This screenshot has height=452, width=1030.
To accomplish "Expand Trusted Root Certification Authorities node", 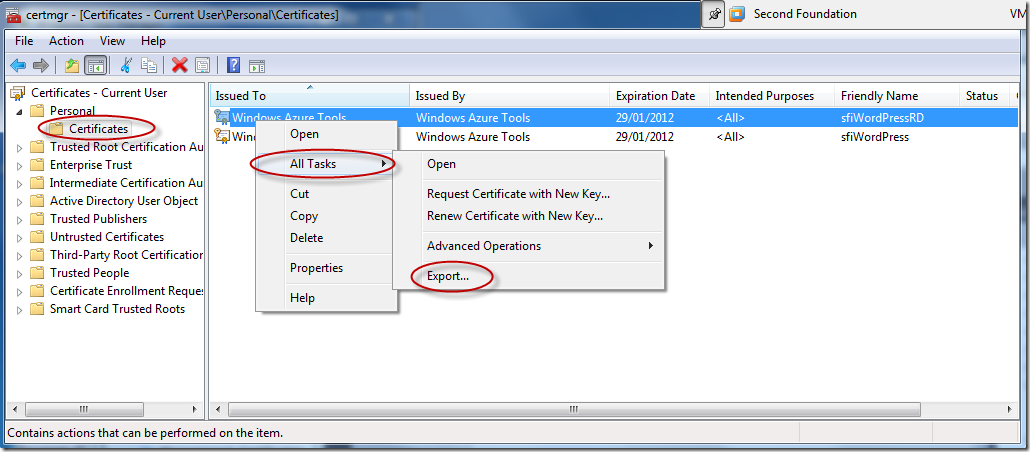I will click(20, 148).
